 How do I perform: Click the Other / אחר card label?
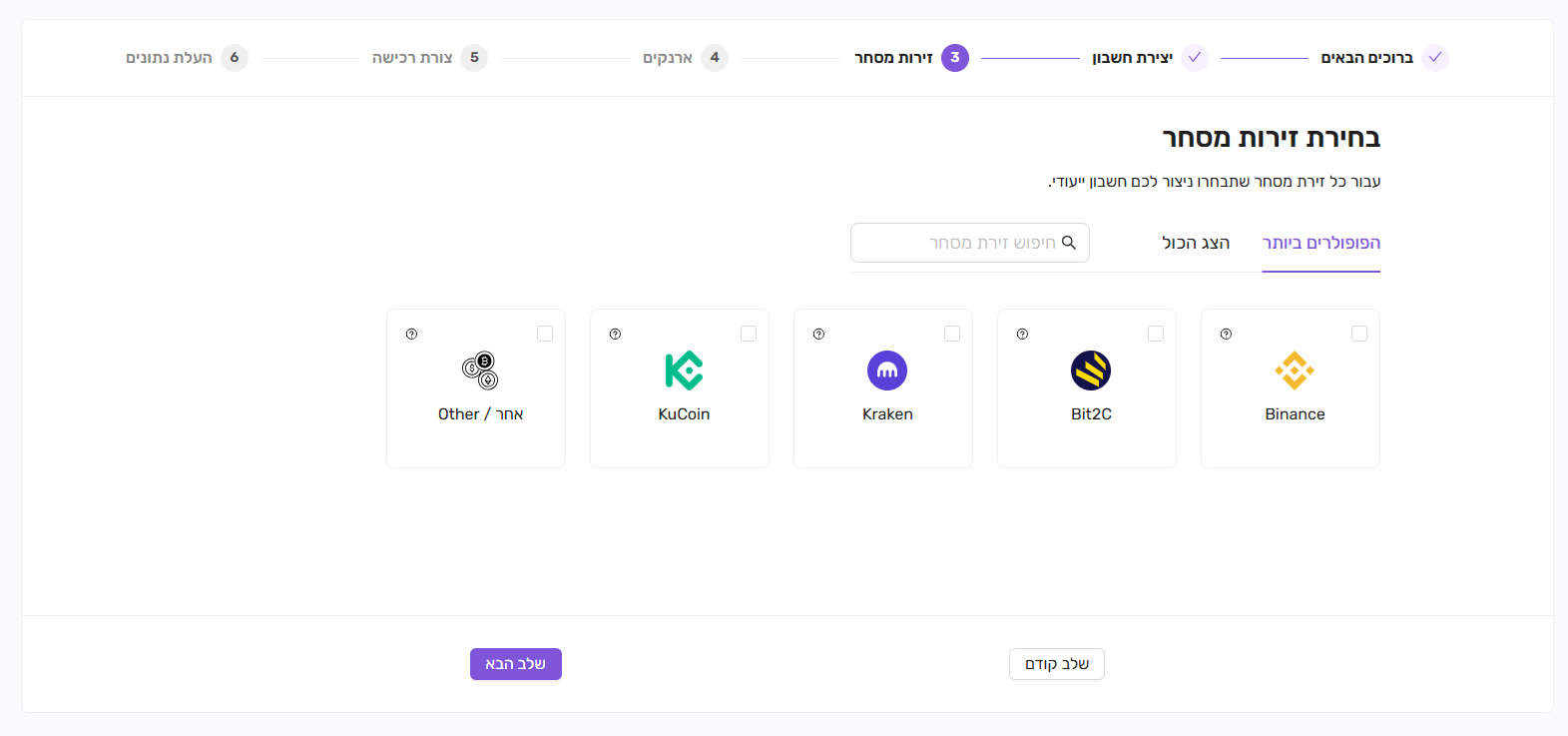coord(480,414)
